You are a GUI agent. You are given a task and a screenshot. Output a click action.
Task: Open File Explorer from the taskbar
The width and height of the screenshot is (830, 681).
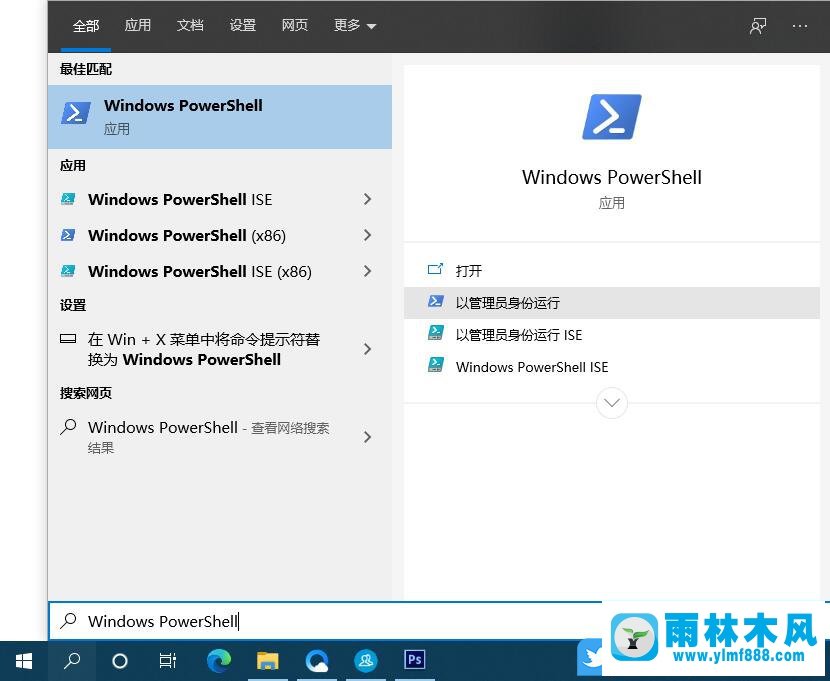pyautogui.click(x=268, y=661)
